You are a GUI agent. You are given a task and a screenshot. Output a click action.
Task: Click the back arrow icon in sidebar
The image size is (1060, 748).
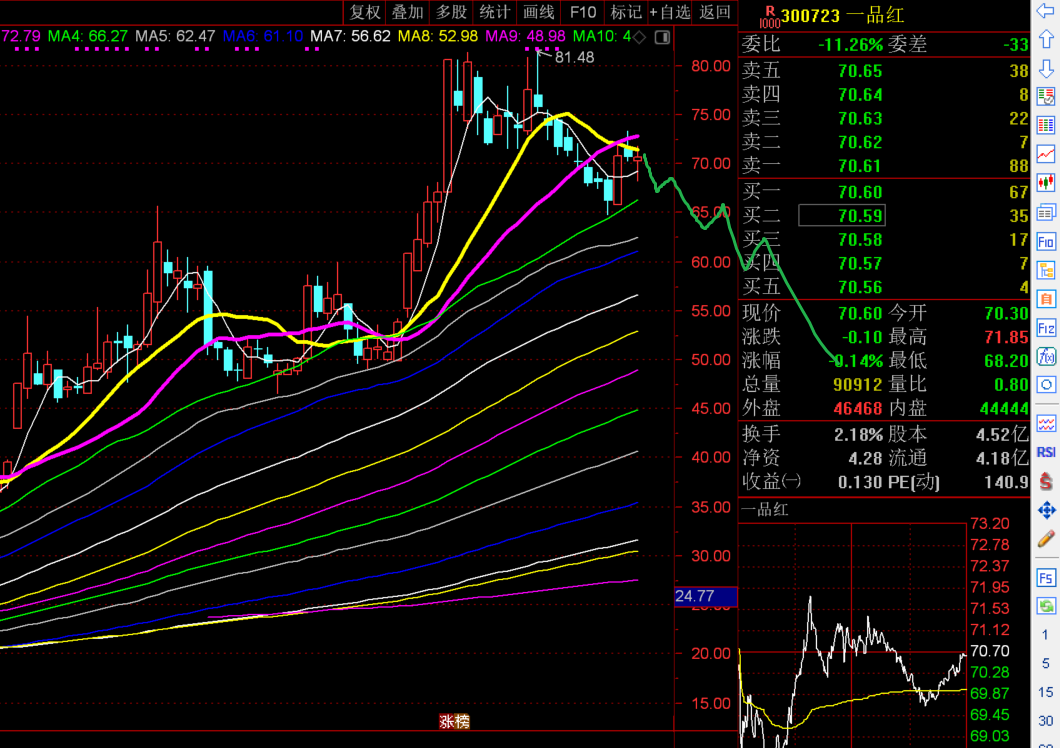(x=1046, y=11)
